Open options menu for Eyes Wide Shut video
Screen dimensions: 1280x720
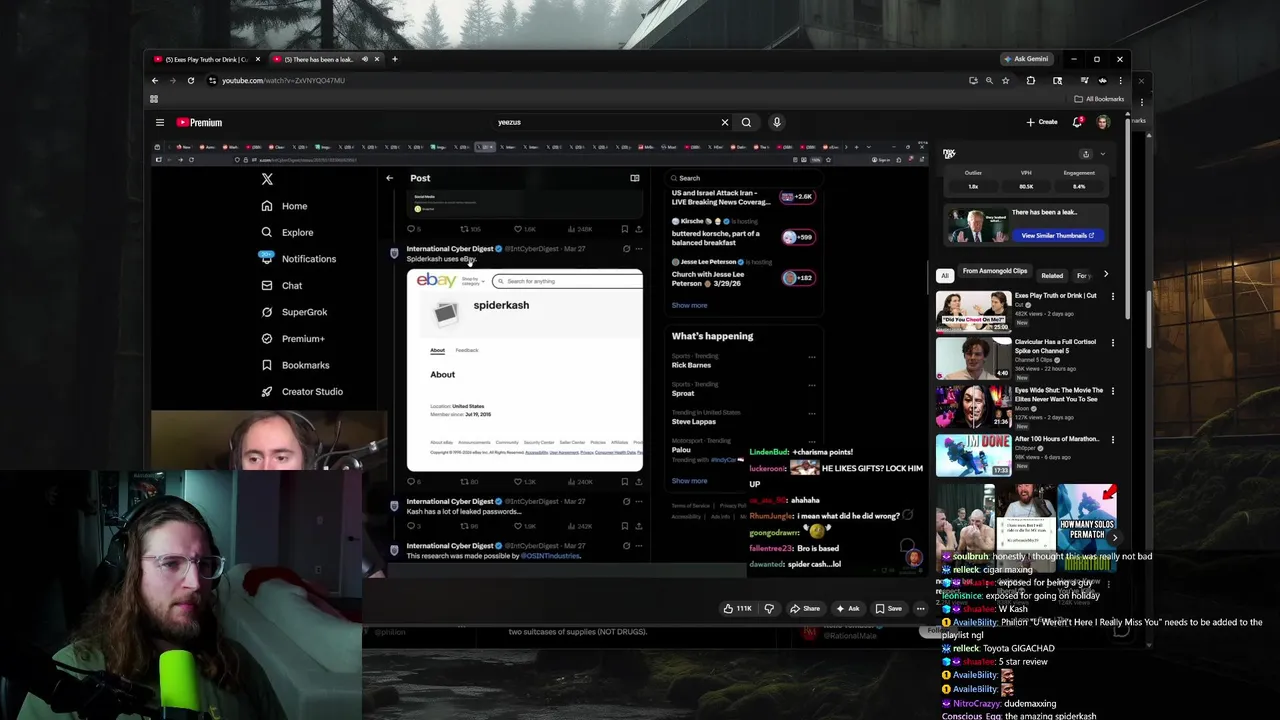coord(1113,391)
